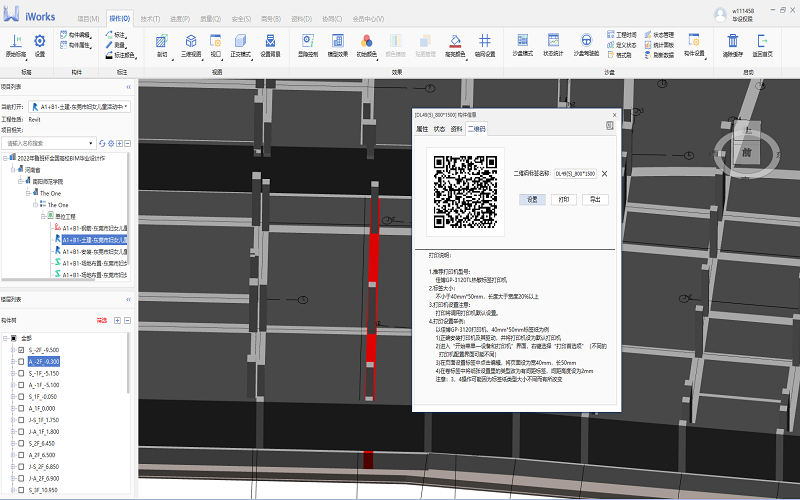Viewport: 800px width, 500px height.
Task: Open the 当前打开 project dropdown
Action: tap(80, 107)
